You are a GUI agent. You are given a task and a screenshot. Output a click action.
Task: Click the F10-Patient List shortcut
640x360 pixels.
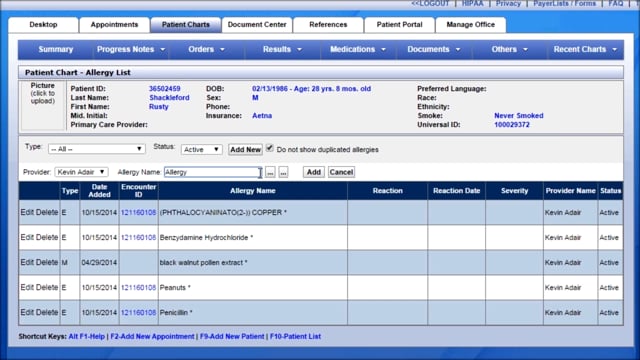295,336
